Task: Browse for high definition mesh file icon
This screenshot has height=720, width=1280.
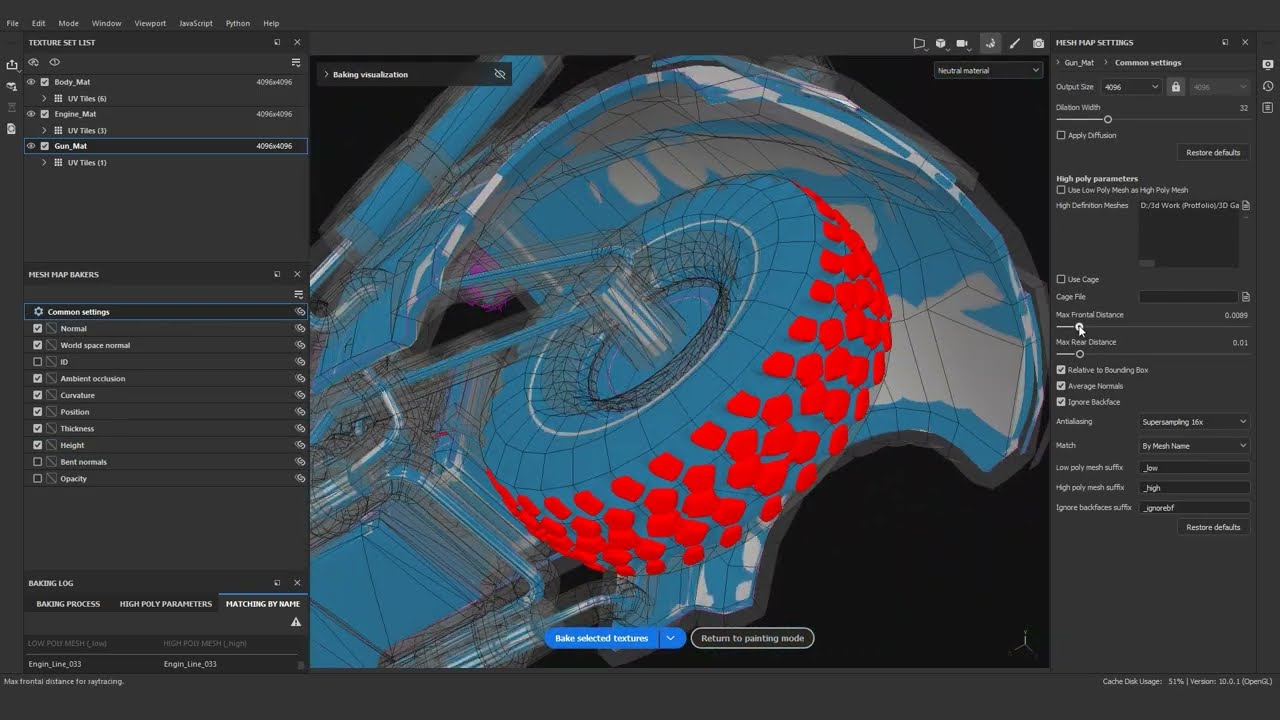Action: 1246,206
